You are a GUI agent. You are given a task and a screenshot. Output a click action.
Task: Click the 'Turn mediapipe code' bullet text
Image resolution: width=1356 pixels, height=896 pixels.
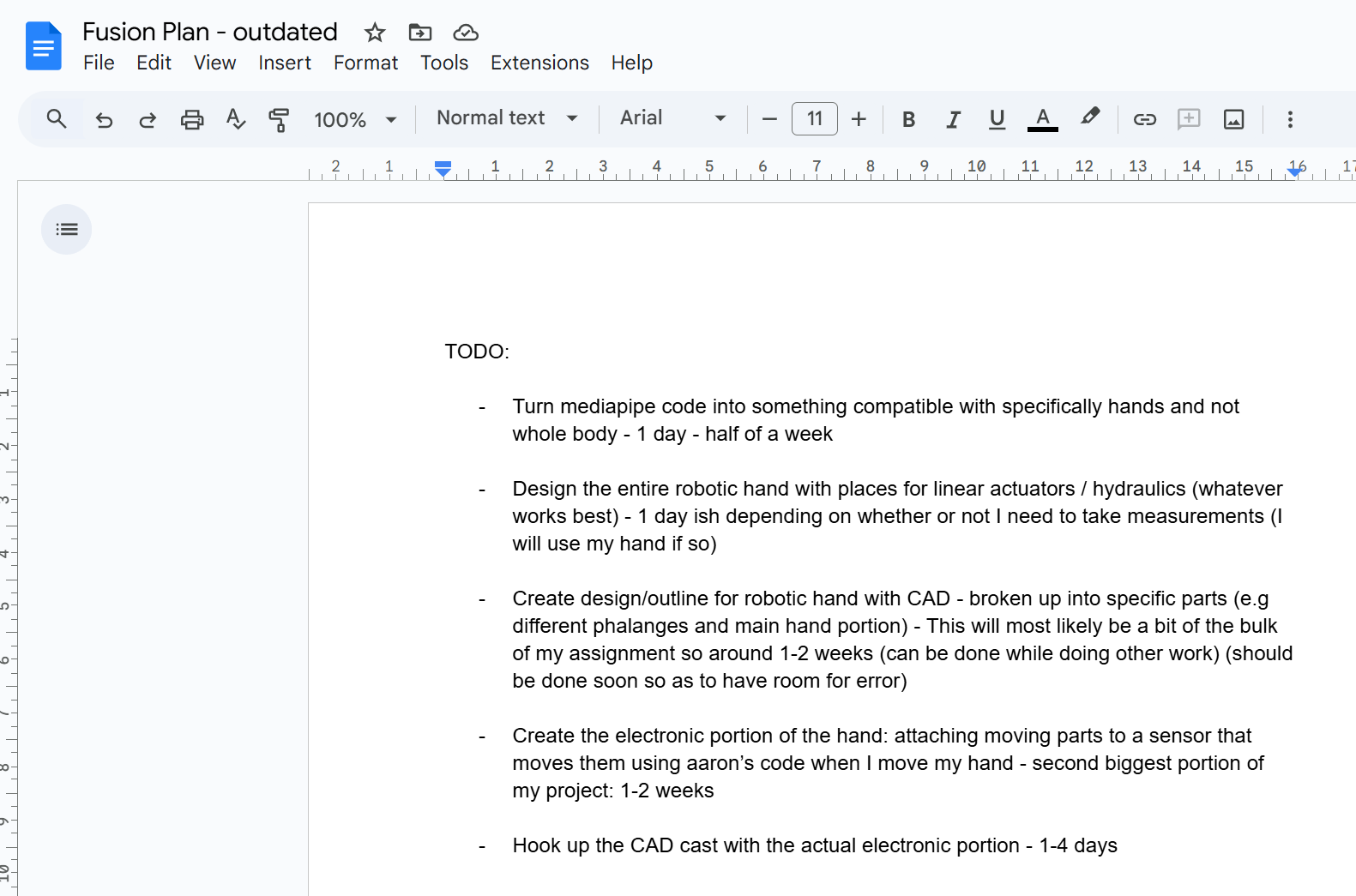click(x=876, y=420)
